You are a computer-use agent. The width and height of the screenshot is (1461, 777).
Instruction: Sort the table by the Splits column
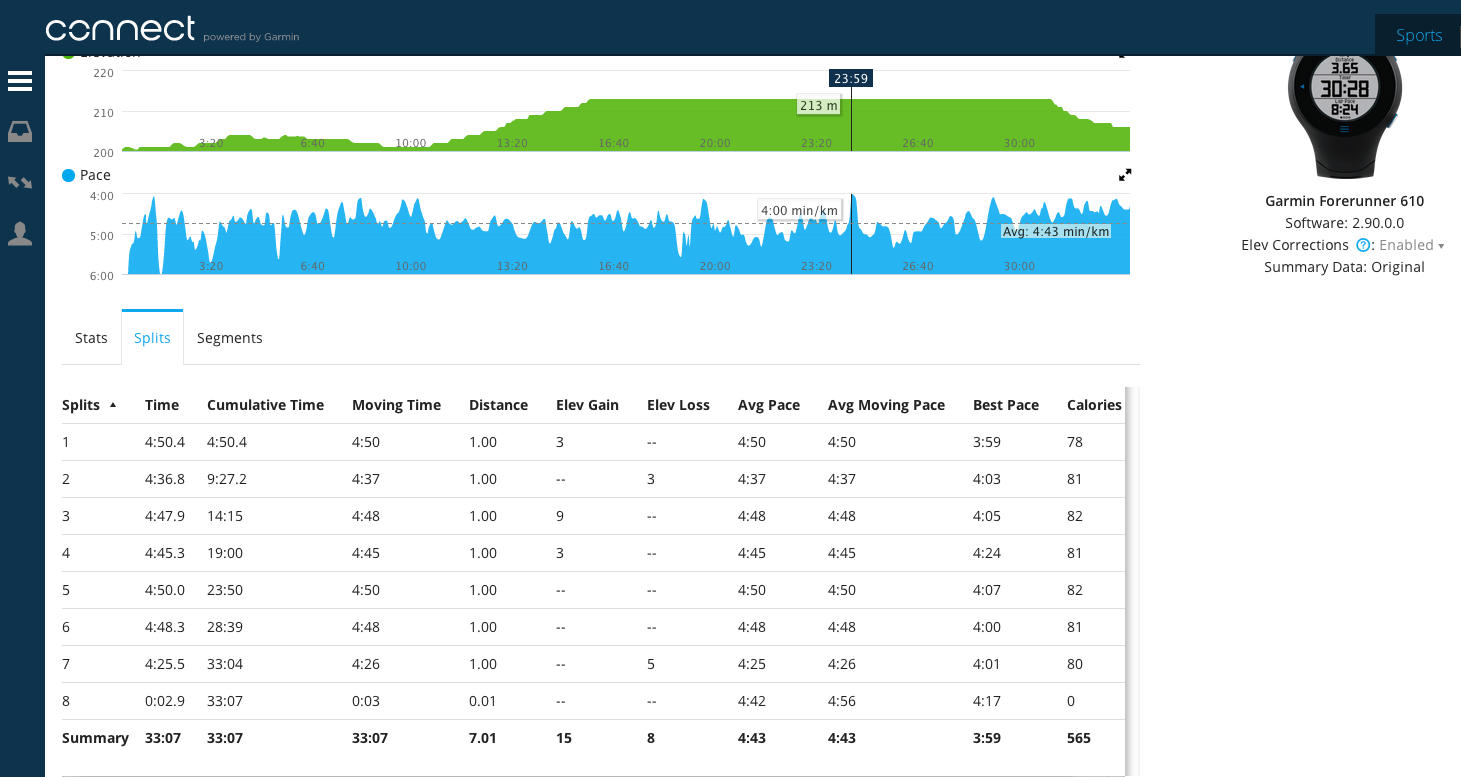tap(82, 405)
